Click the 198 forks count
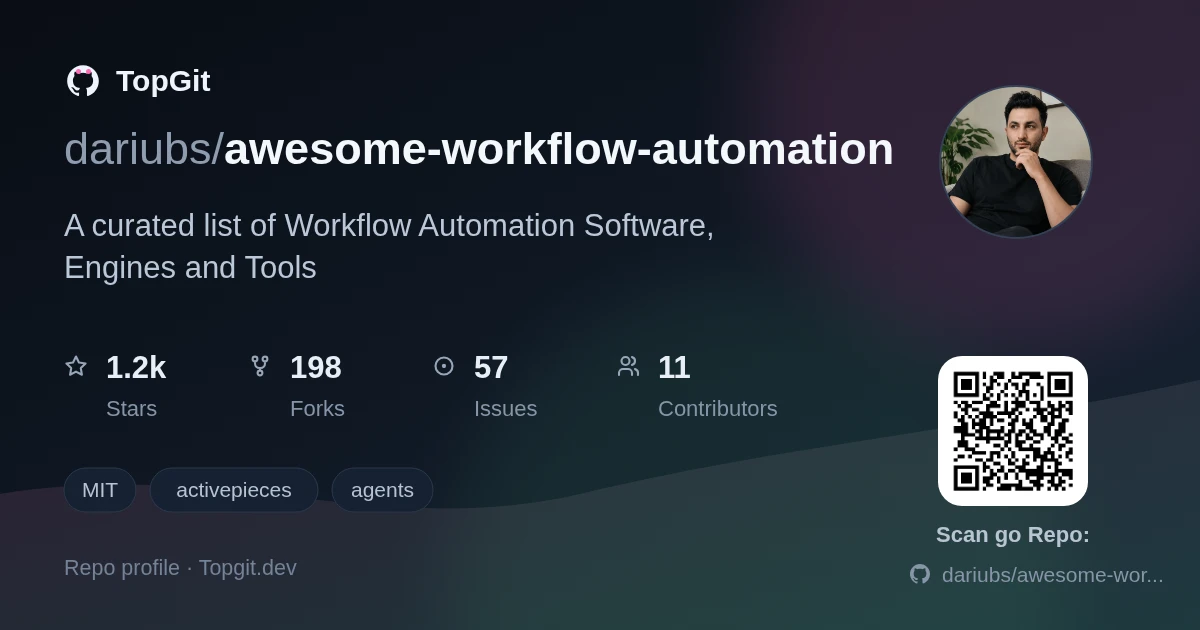Screen dimensions: 1200x630 (316, 367)
